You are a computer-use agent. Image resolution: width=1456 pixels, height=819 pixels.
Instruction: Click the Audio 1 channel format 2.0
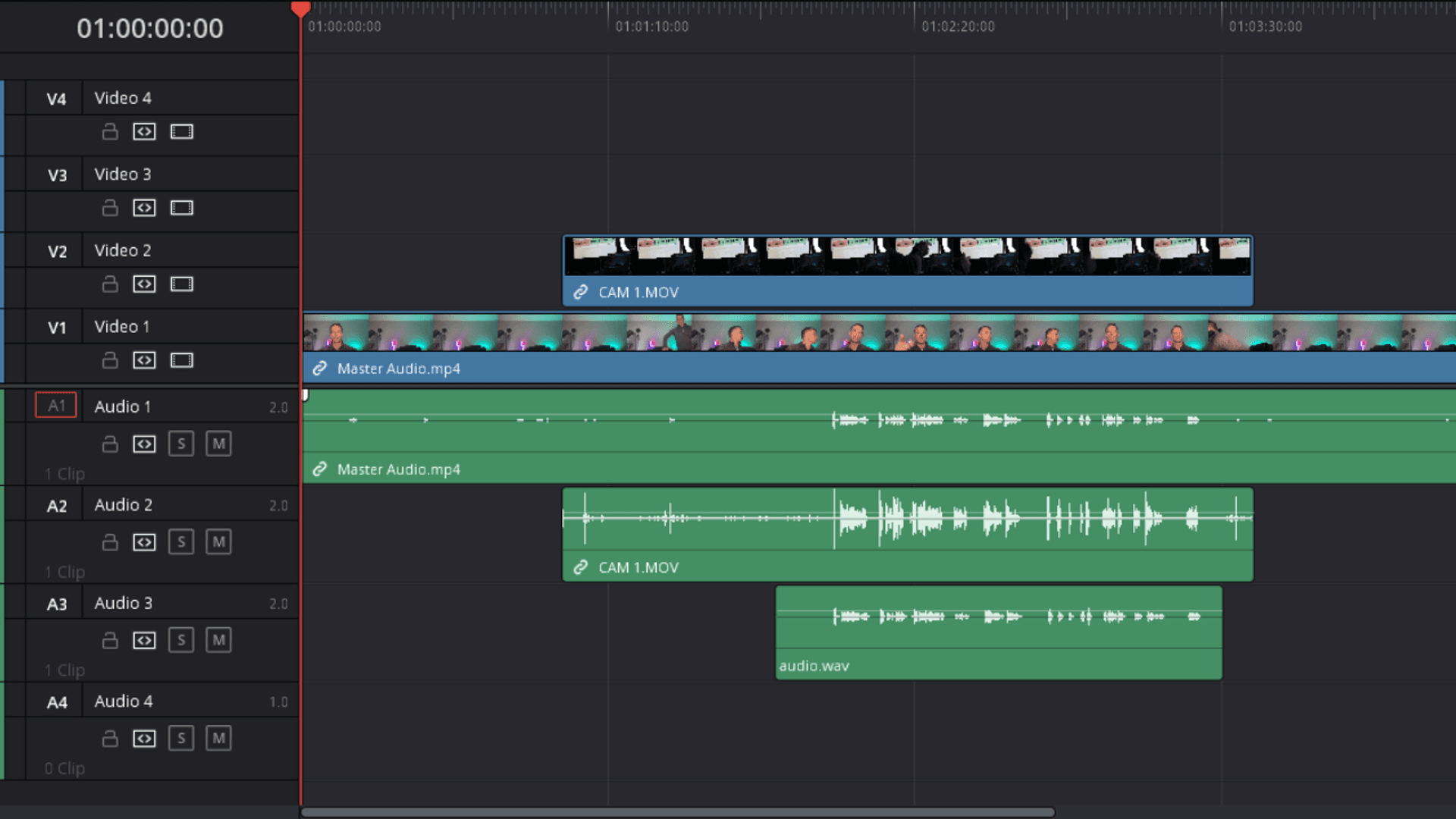click(278, 408)
